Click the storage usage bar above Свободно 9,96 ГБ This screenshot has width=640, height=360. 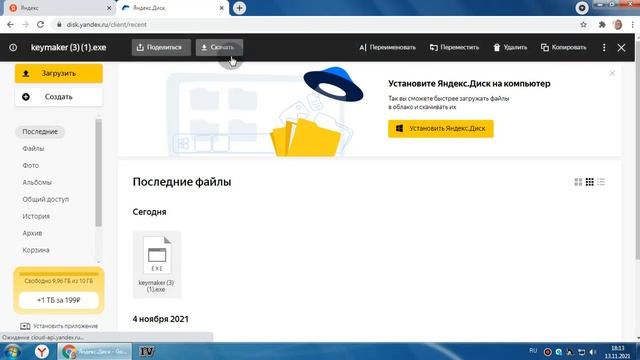[59, 274]
